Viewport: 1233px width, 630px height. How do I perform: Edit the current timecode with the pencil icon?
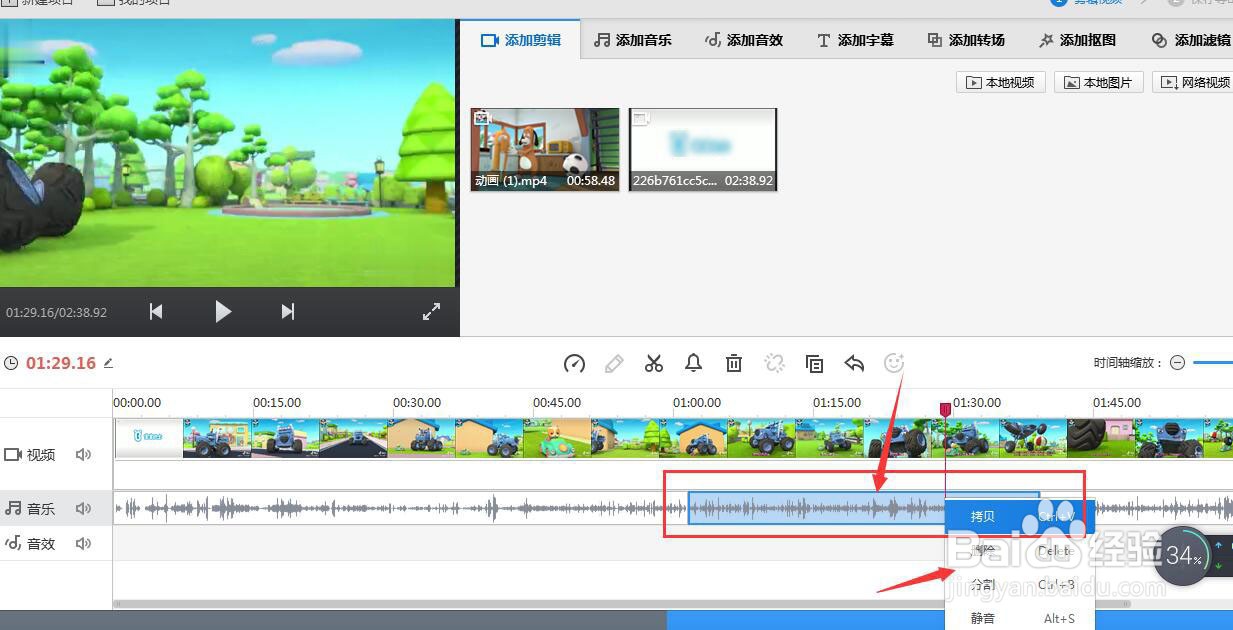coord(108,363)
